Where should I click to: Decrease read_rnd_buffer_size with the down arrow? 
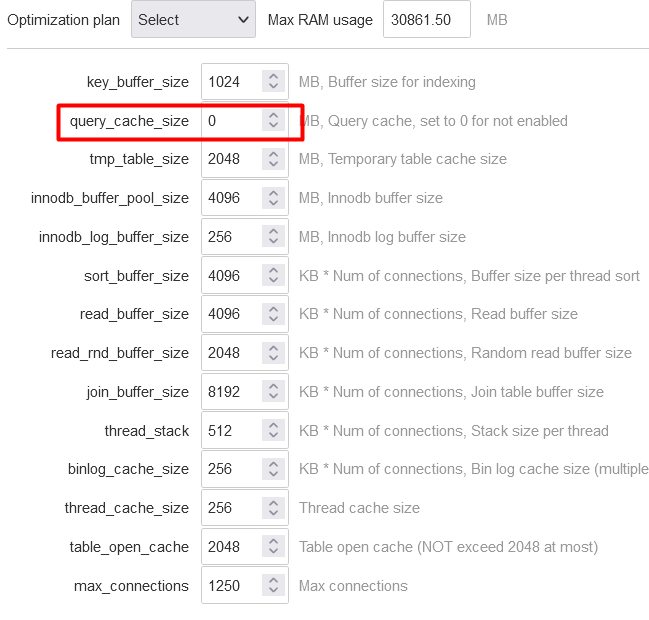coord(273,358)
